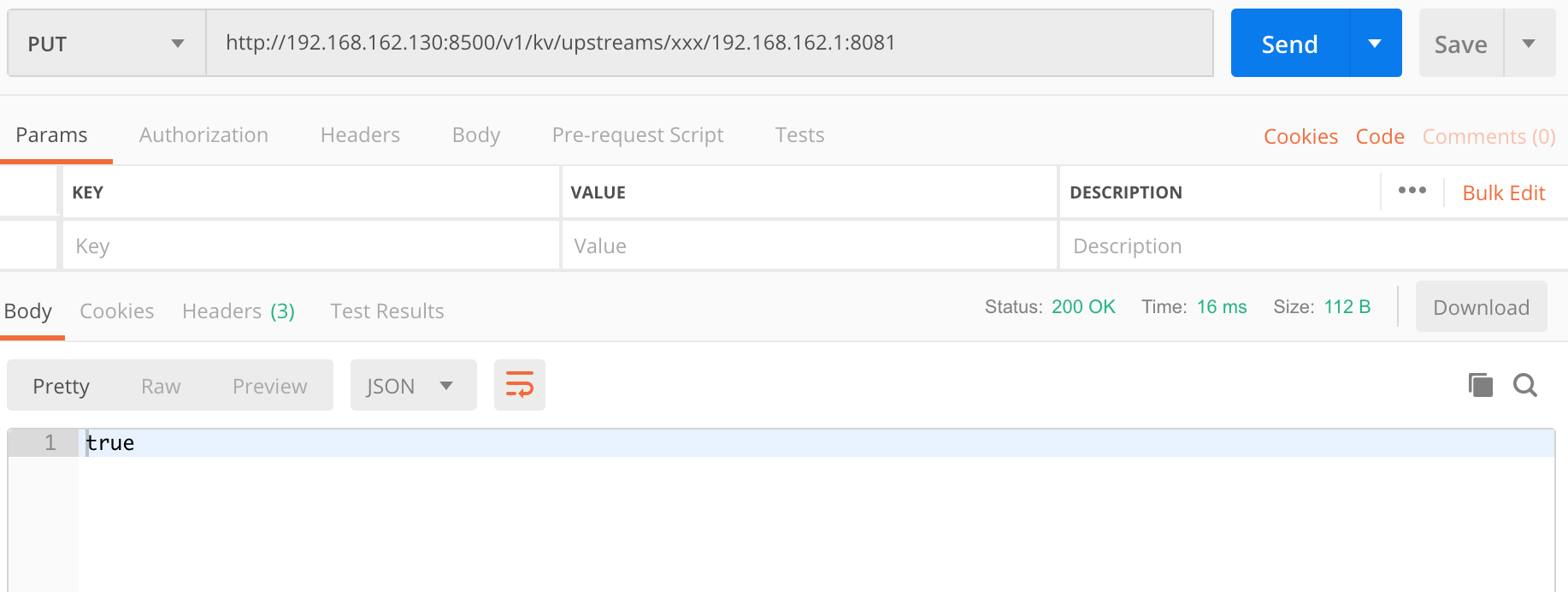1568x592 pixels.
Task: Open the params column options ellipsis
Action: (1412, 191)
